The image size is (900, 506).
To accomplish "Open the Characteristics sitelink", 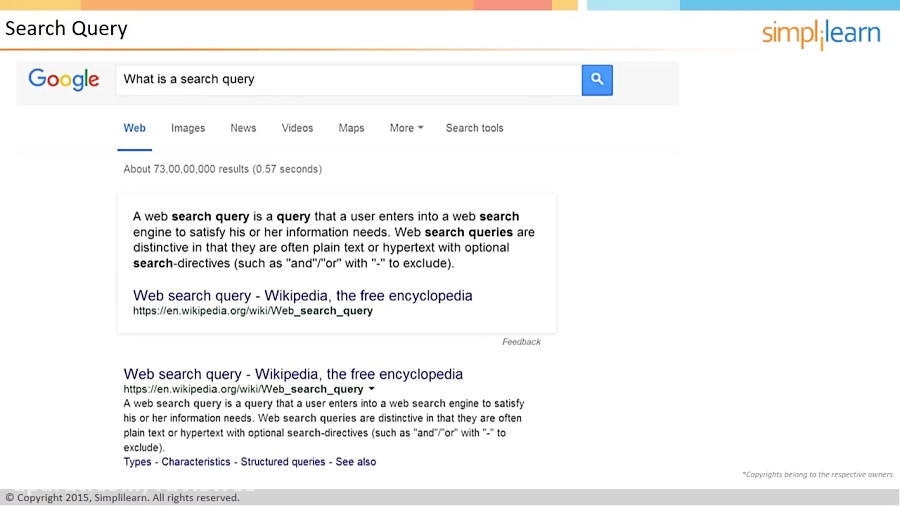I will (196, 462).
